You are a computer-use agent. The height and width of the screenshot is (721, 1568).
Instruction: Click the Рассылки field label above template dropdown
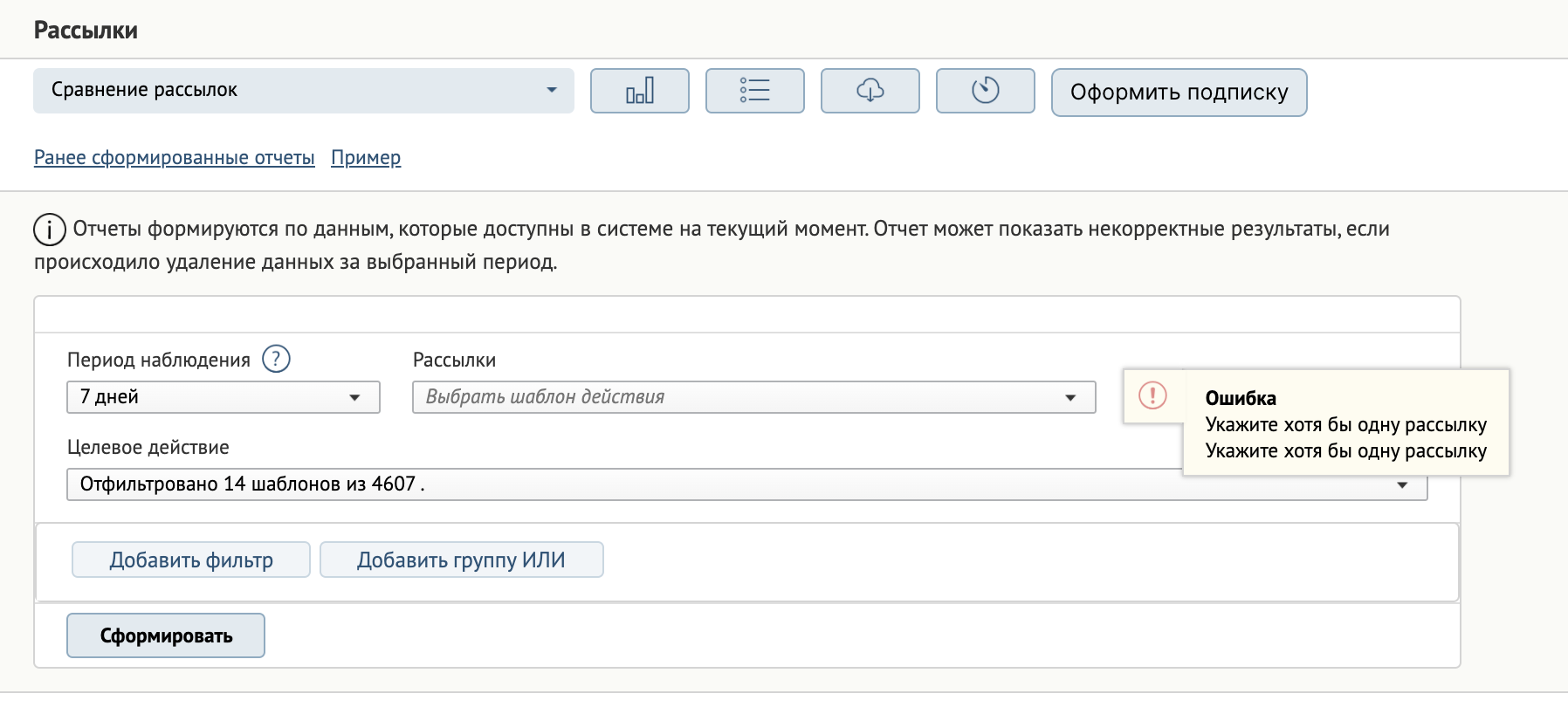(454, 360)
